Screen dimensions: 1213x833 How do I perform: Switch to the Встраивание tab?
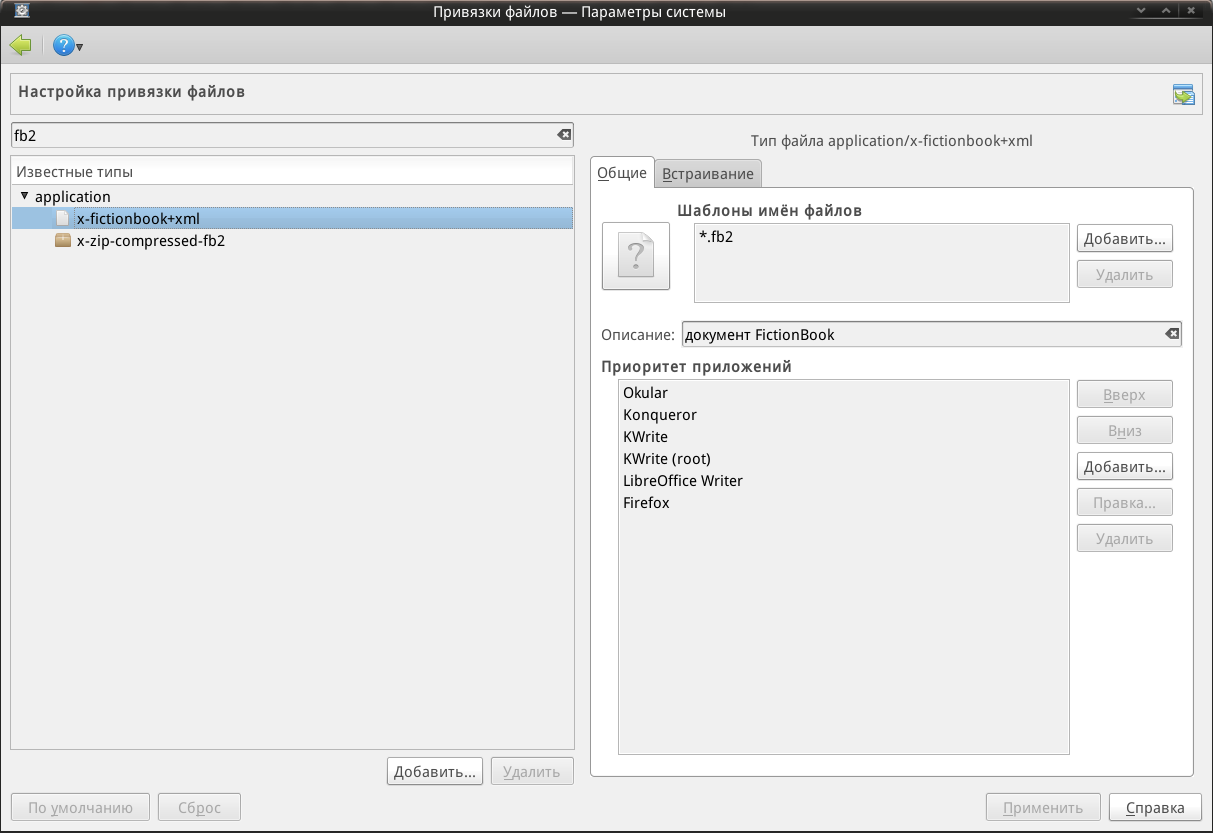click(x=708, y=174)
